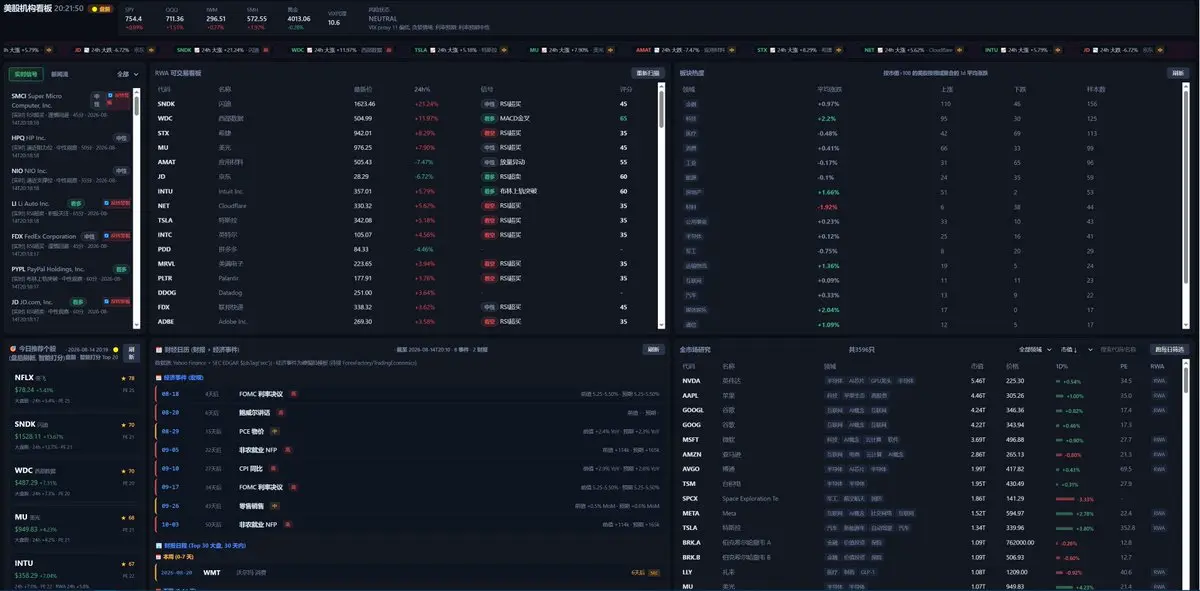Click the refresh button in the sector heat panel
Image resolution: width=1200 pixels, height=591 pixels.
click(1179, 73)
